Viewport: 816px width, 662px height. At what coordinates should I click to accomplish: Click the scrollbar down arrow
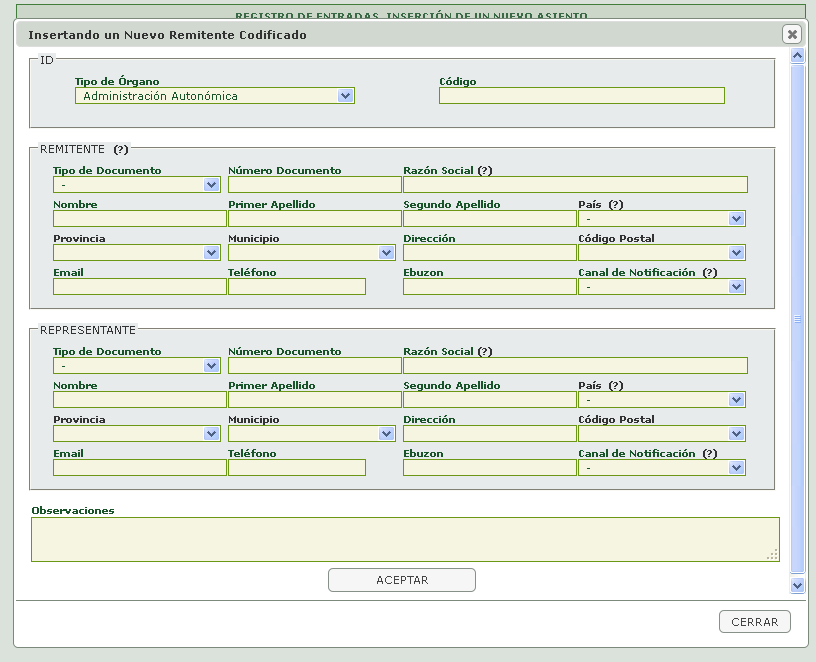tap(797, 585)
